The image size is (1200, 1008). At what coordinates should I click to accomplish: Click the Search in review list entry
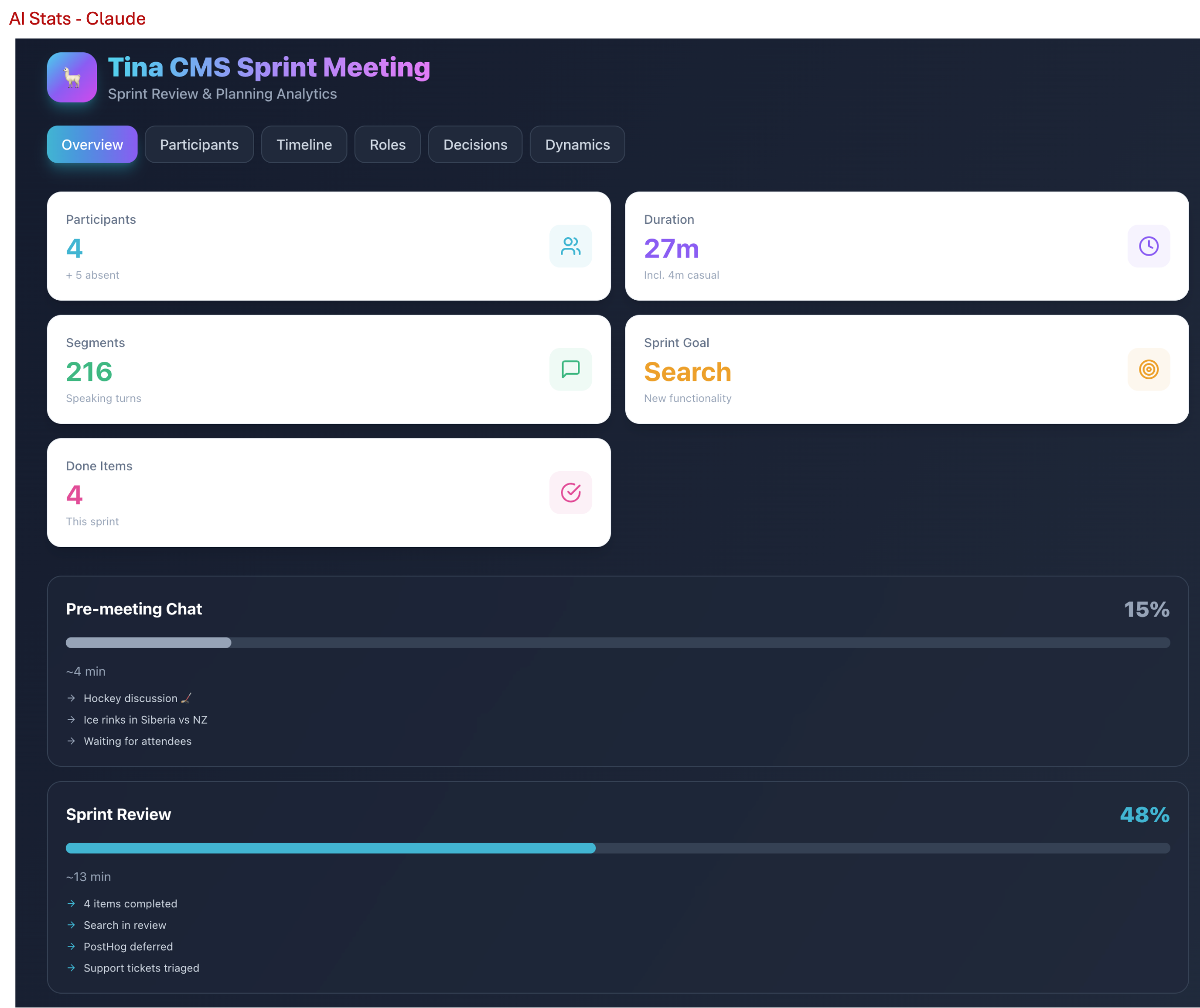tap(125, 925)
